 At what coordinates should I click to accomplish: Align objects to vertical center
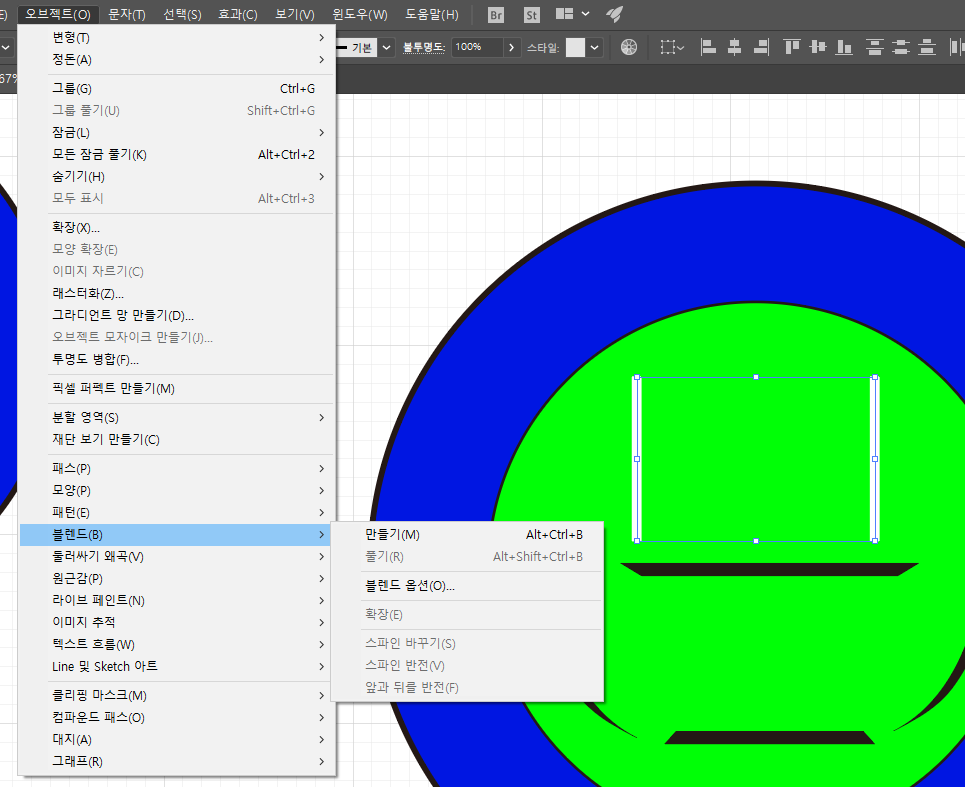(818, 47)
